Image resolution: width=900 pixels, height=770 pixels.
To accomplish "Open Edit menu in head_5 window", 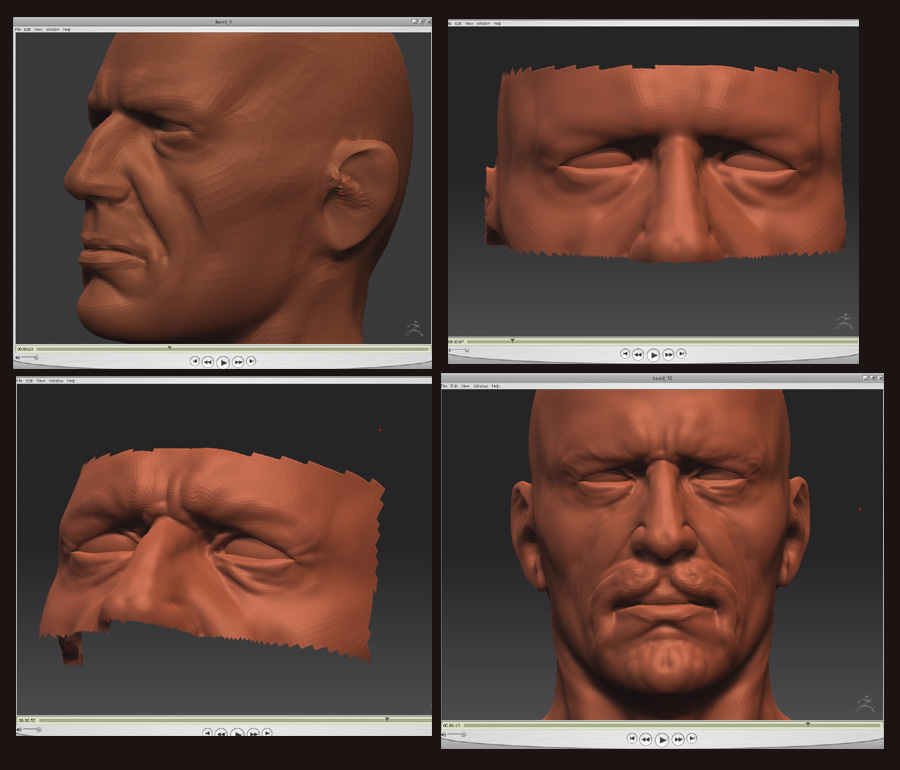I will point(28,29).
